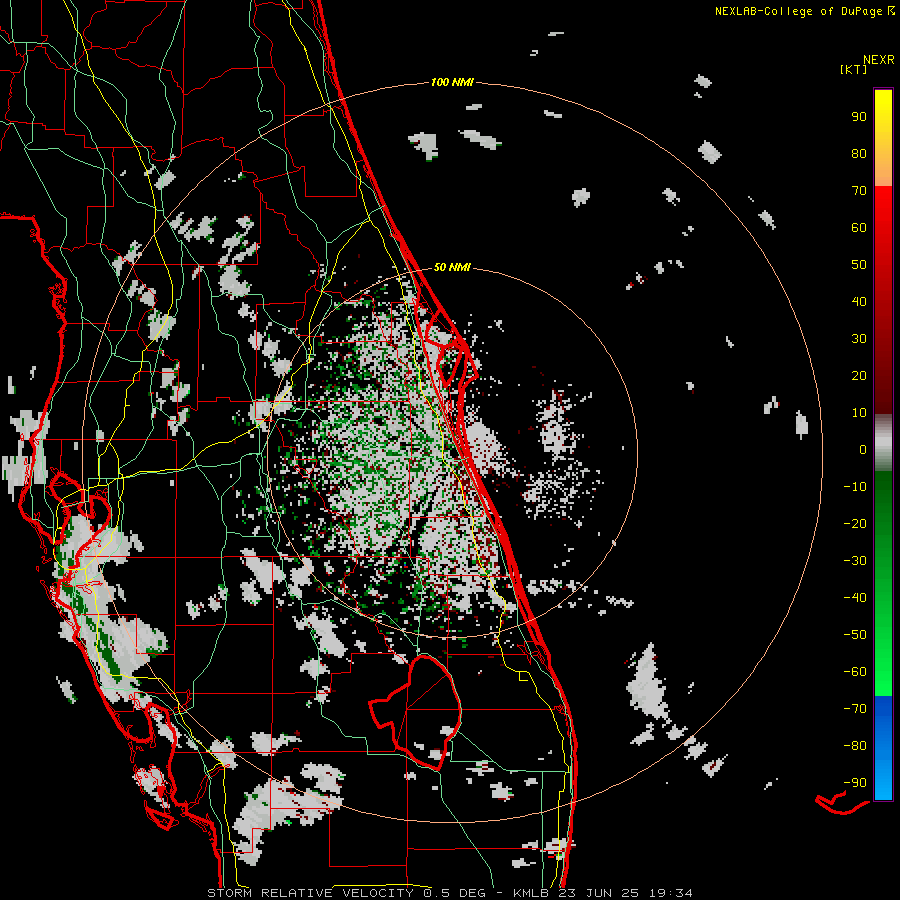Click the -30 value on the velocity scale
Screen dimensions: 900x900
(x=855, y=561)
